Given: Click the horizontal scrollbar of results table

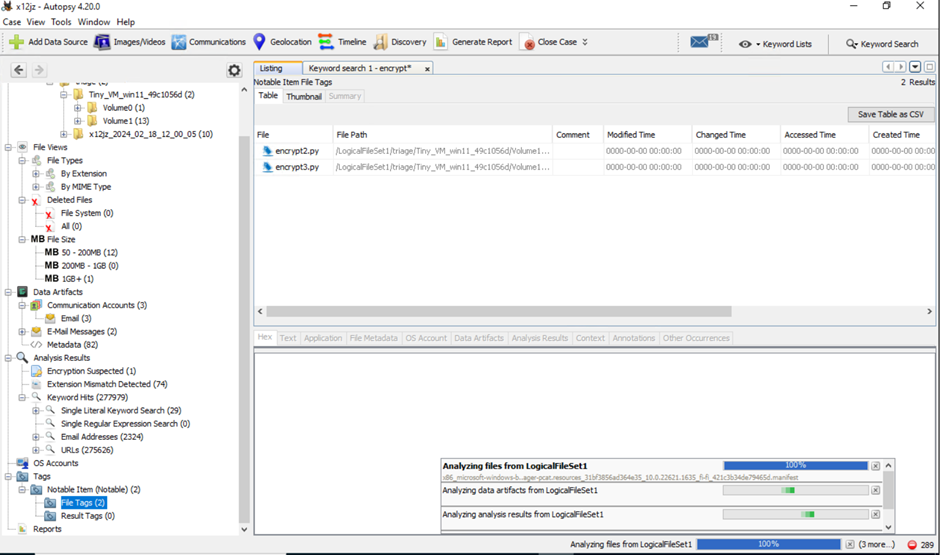Looking at the screenshot, I should tap(499, 312).
